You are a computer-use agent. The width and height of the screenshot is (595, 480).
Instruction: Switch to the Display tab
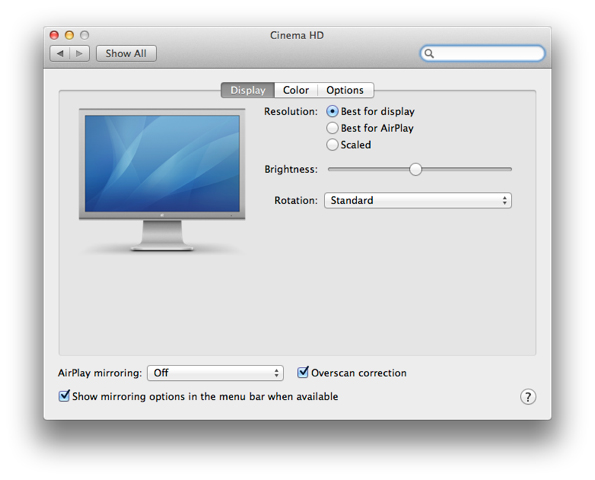(x=248, y=90)
